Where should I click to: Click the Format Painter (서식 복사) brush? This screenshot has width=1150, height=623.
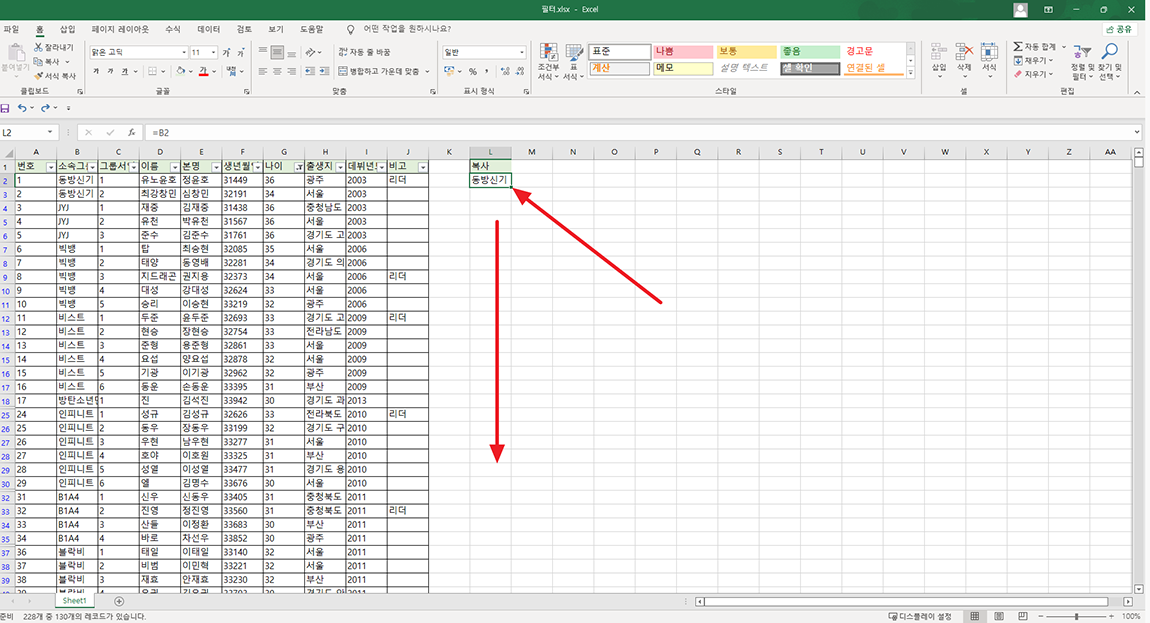coord(38,76)
